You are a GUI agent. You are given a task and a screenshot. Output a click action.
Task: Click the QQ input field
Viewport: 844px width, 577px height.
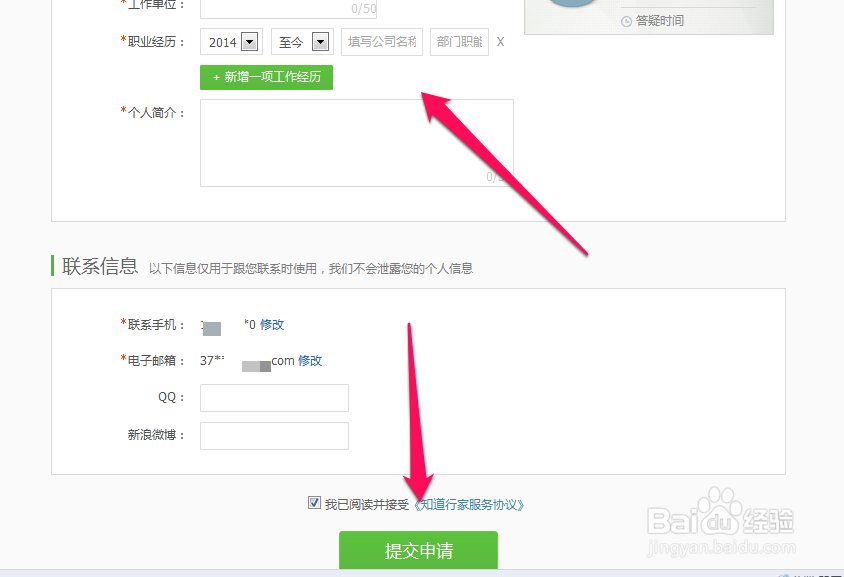[274, 397]
